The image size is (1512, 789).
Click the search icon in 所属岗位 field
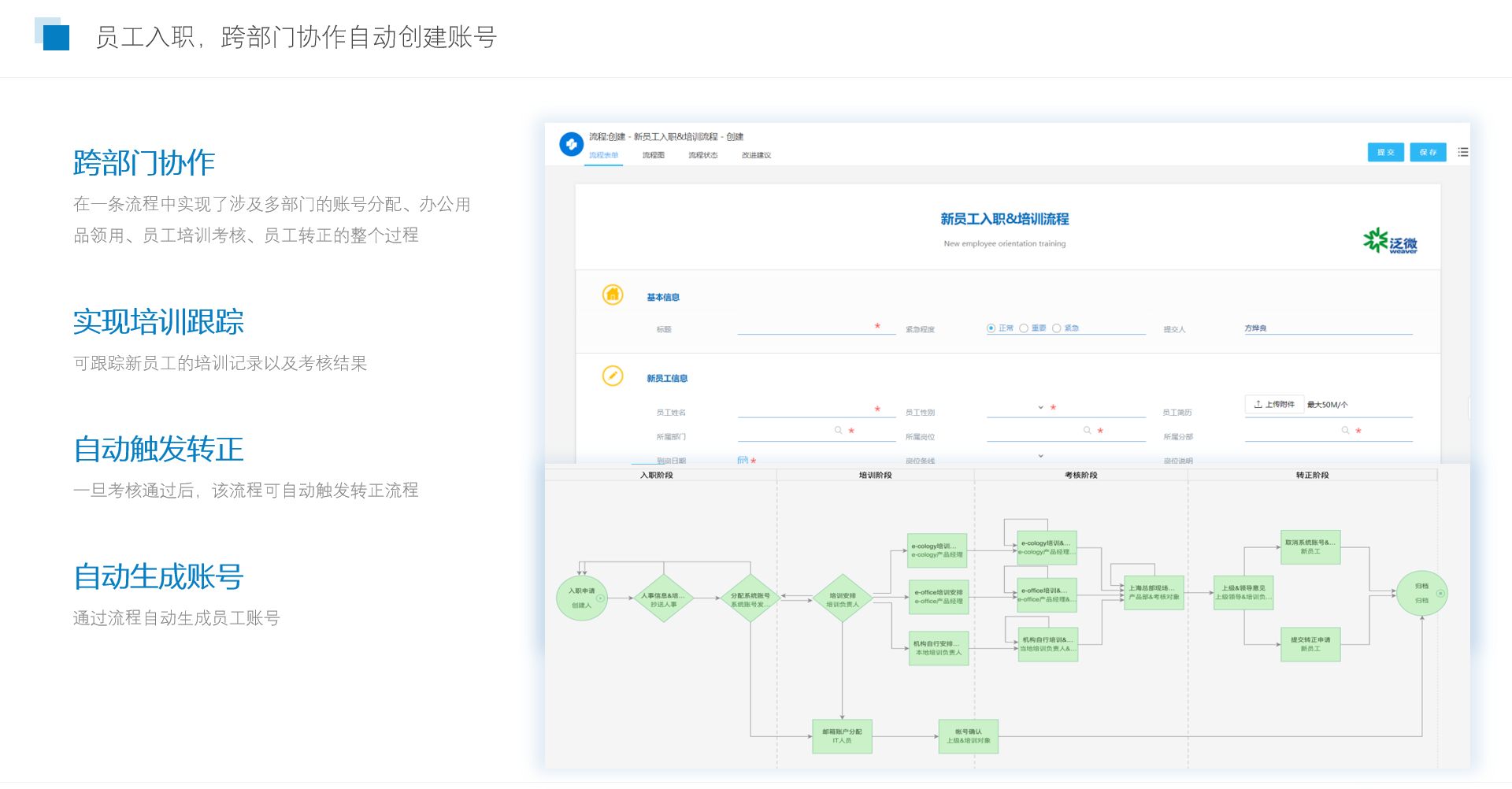pos(1088,430)
